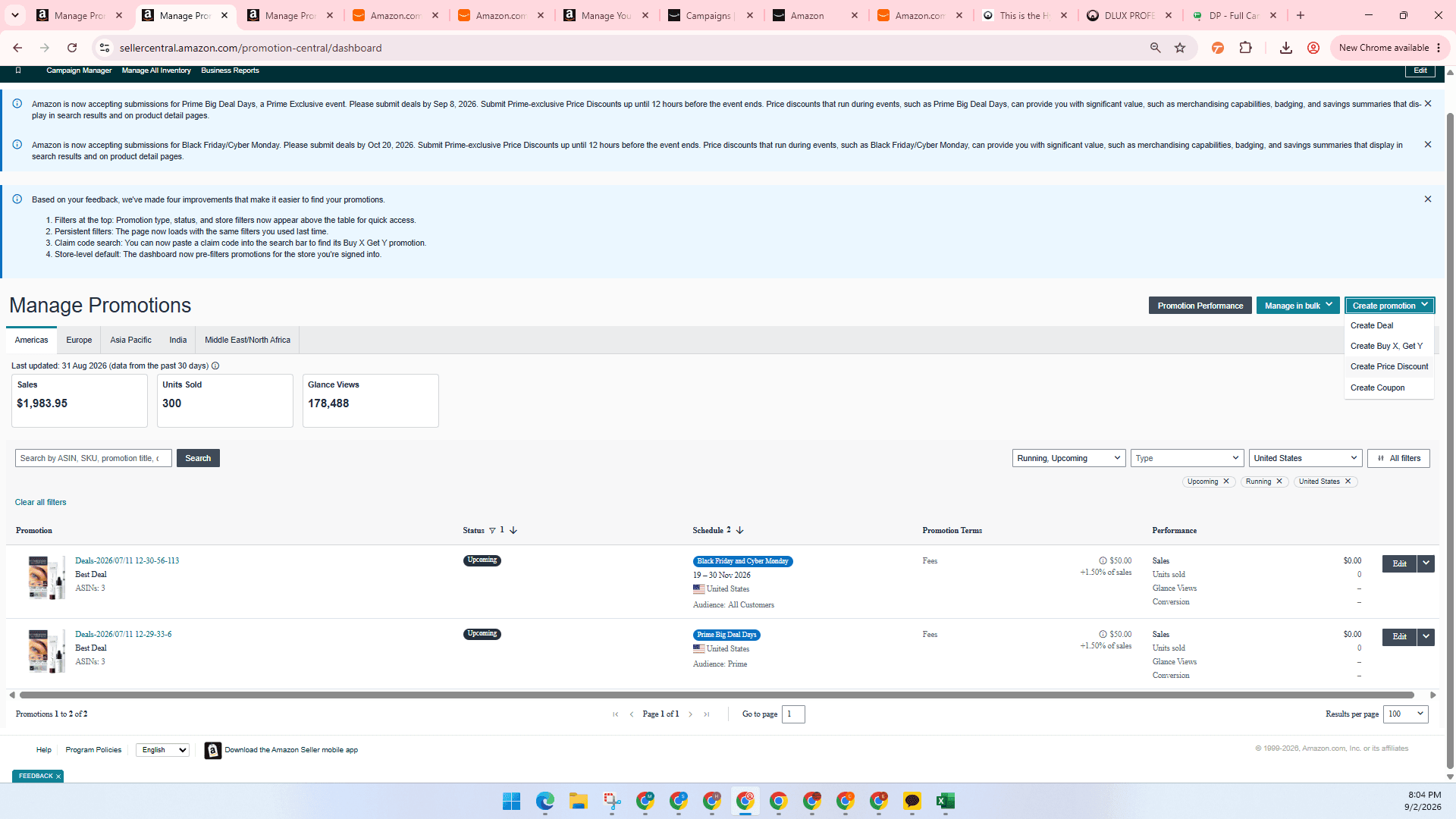Screen dimensions: 1456x819
Task: Open Microsoft Edge from taskbar
Action: tap(545, 802)
